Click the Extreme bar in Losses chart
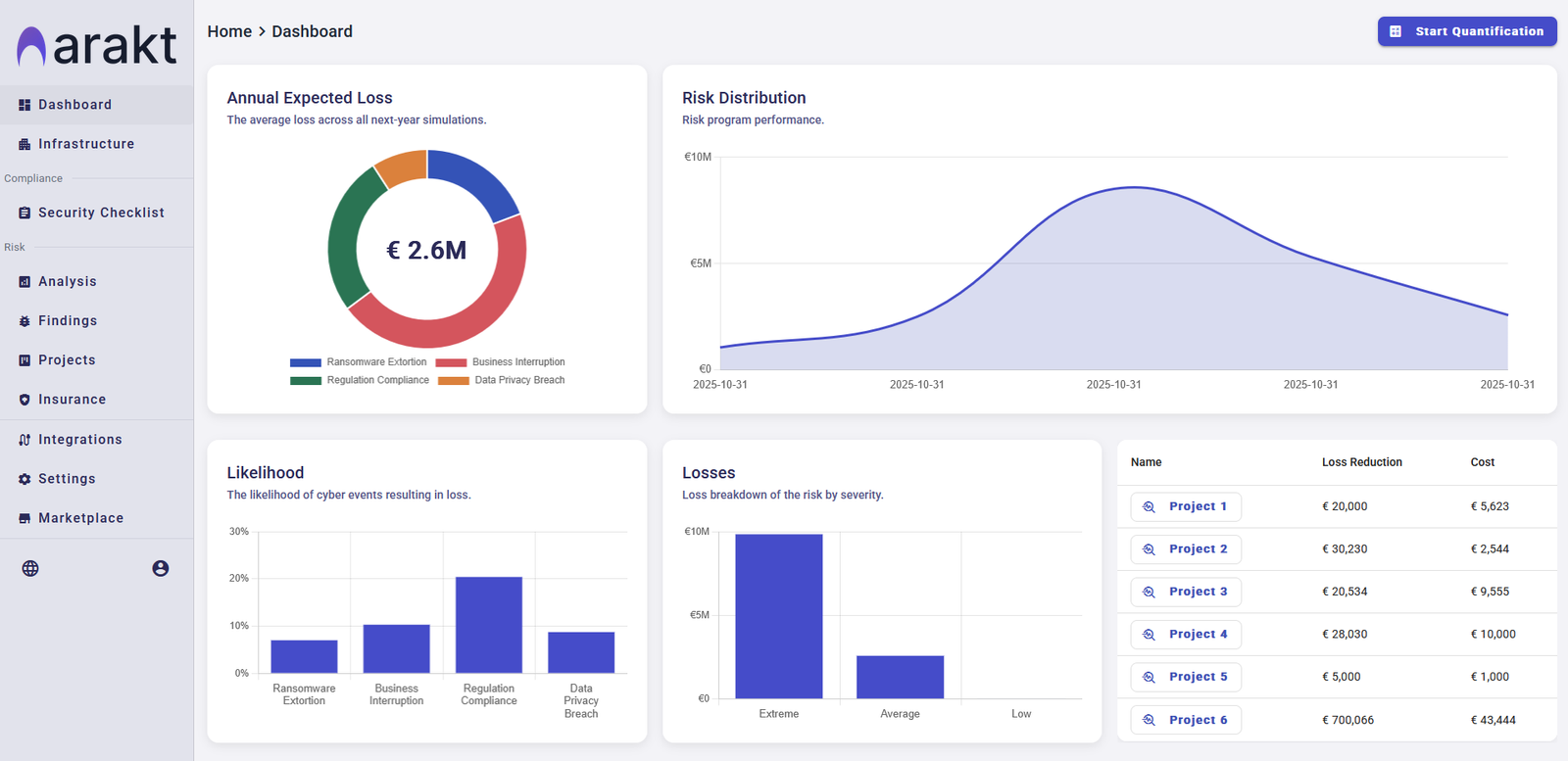Screen dimensions: 1568x761 [778, 615]
